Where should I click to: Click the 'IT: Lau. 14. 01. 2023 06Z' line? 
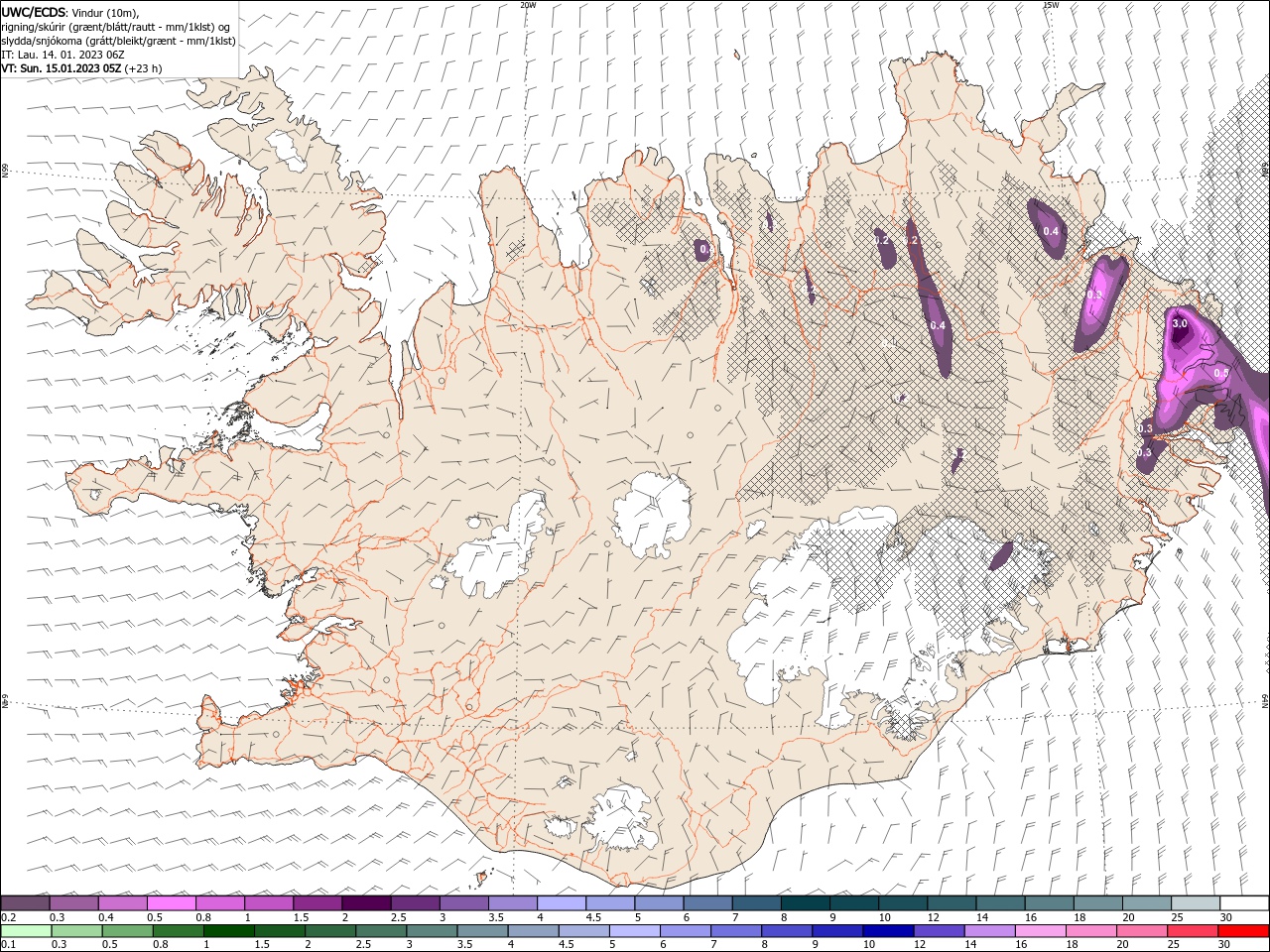(63, 55)
